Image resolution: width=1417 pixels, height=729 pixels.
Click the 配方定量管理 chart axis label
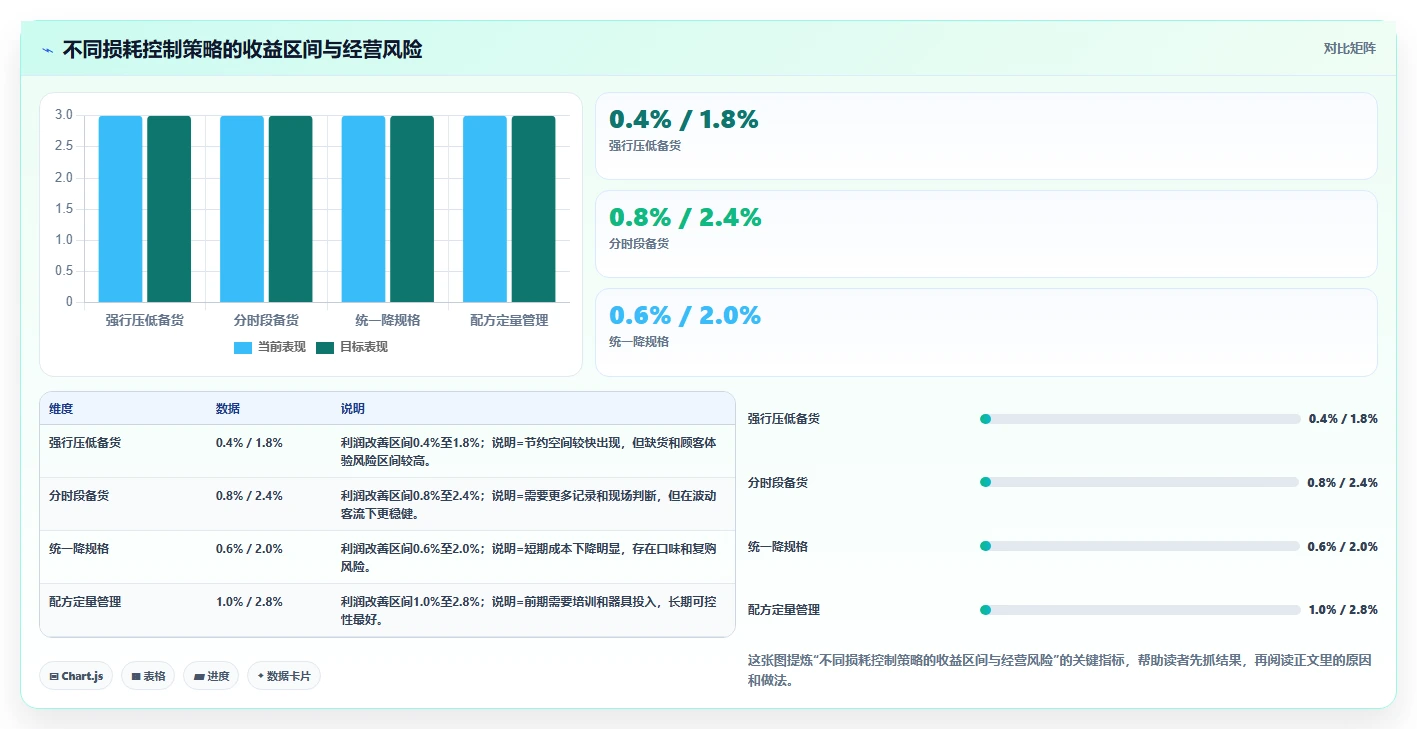point(509,320)
